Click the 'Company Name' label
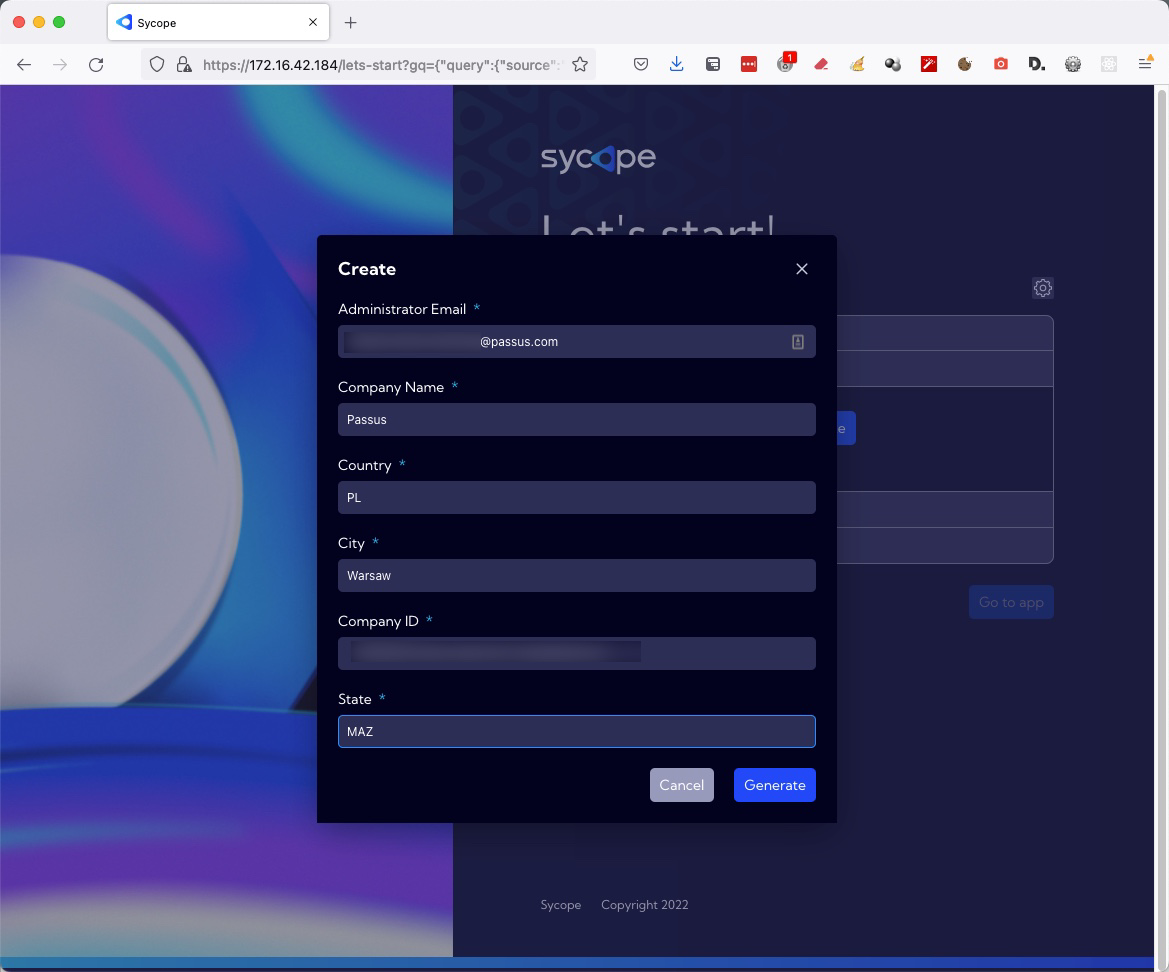Screen dimensions: 1169x972 (391, 388)
